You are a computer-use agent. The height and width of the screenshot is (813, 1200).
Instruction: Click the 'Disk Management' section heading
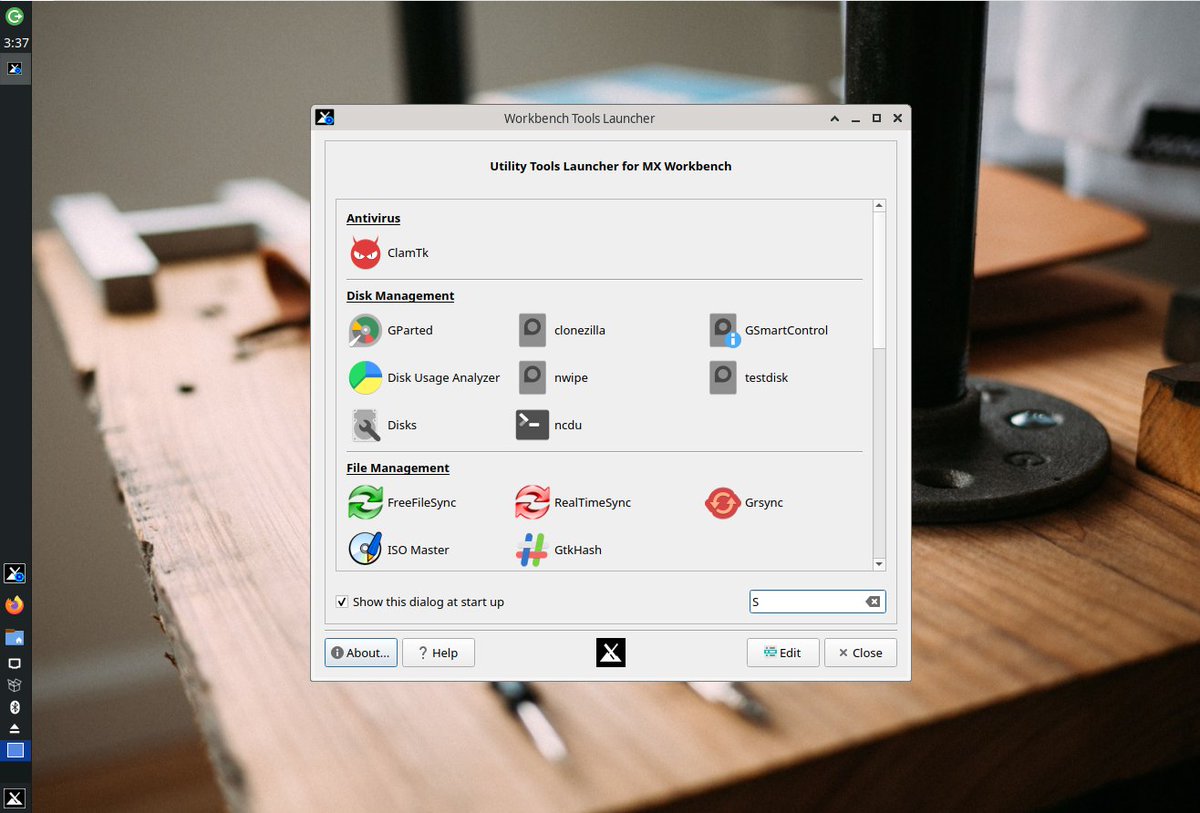[400, 296]
